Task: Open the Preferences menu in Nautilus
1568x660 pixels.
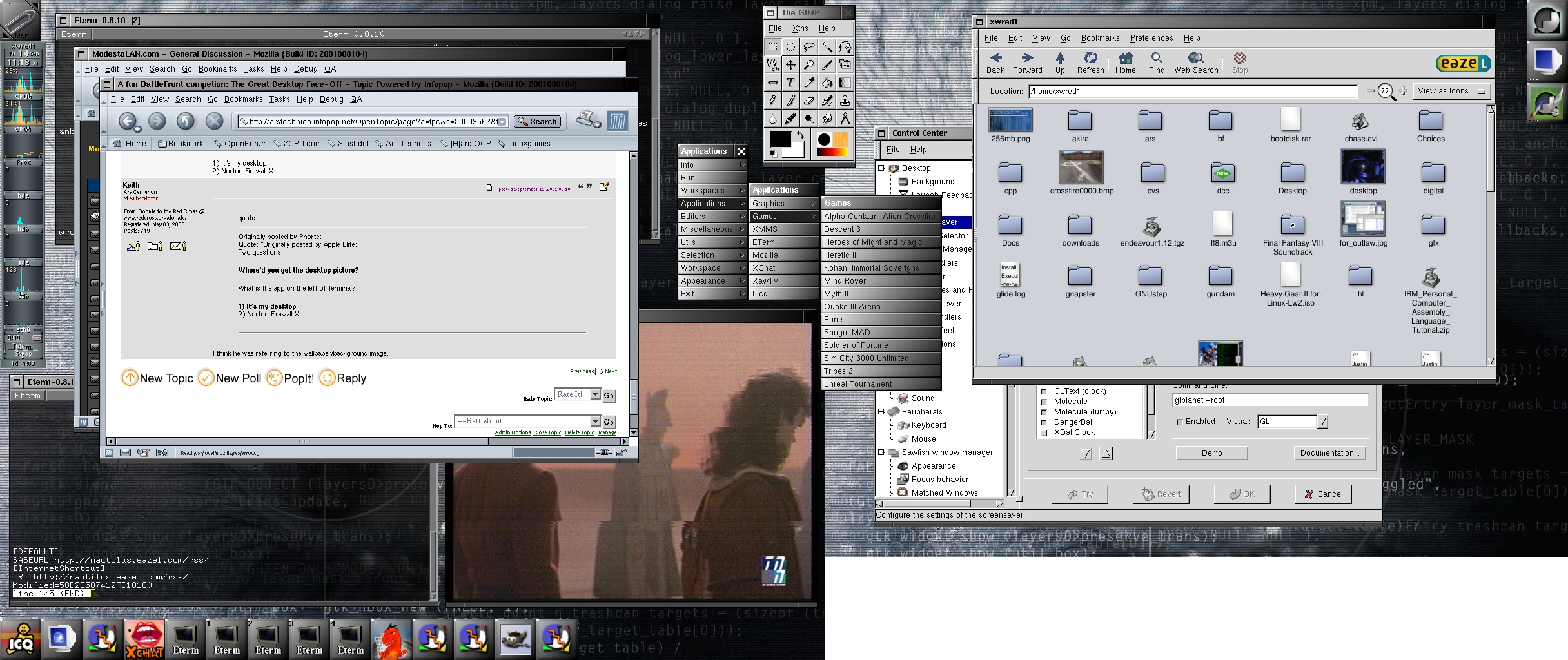Action: point(1151,38)
